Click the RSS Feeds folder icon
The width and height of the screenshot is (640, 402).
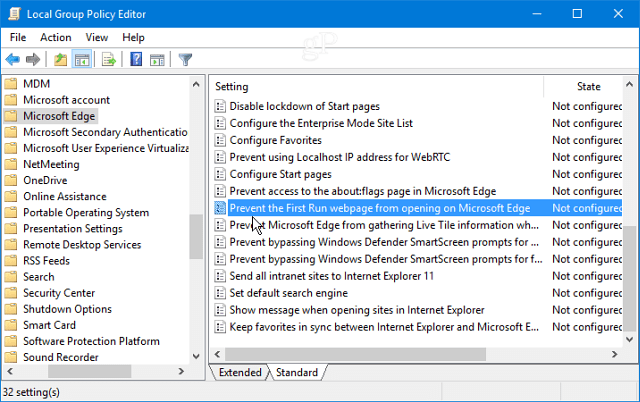point(11,261)
